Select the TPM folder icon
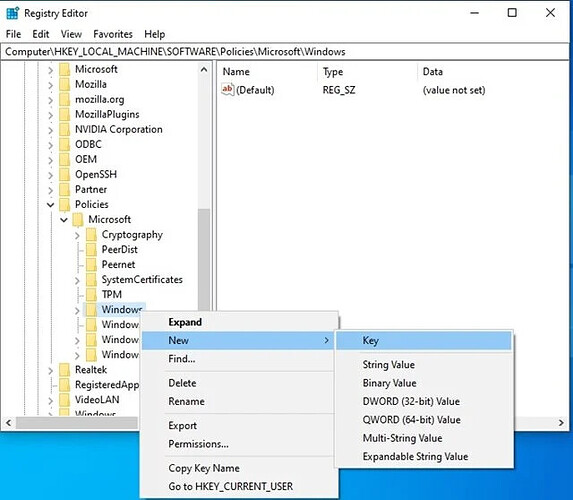573x500 pixels. [91, 295]
